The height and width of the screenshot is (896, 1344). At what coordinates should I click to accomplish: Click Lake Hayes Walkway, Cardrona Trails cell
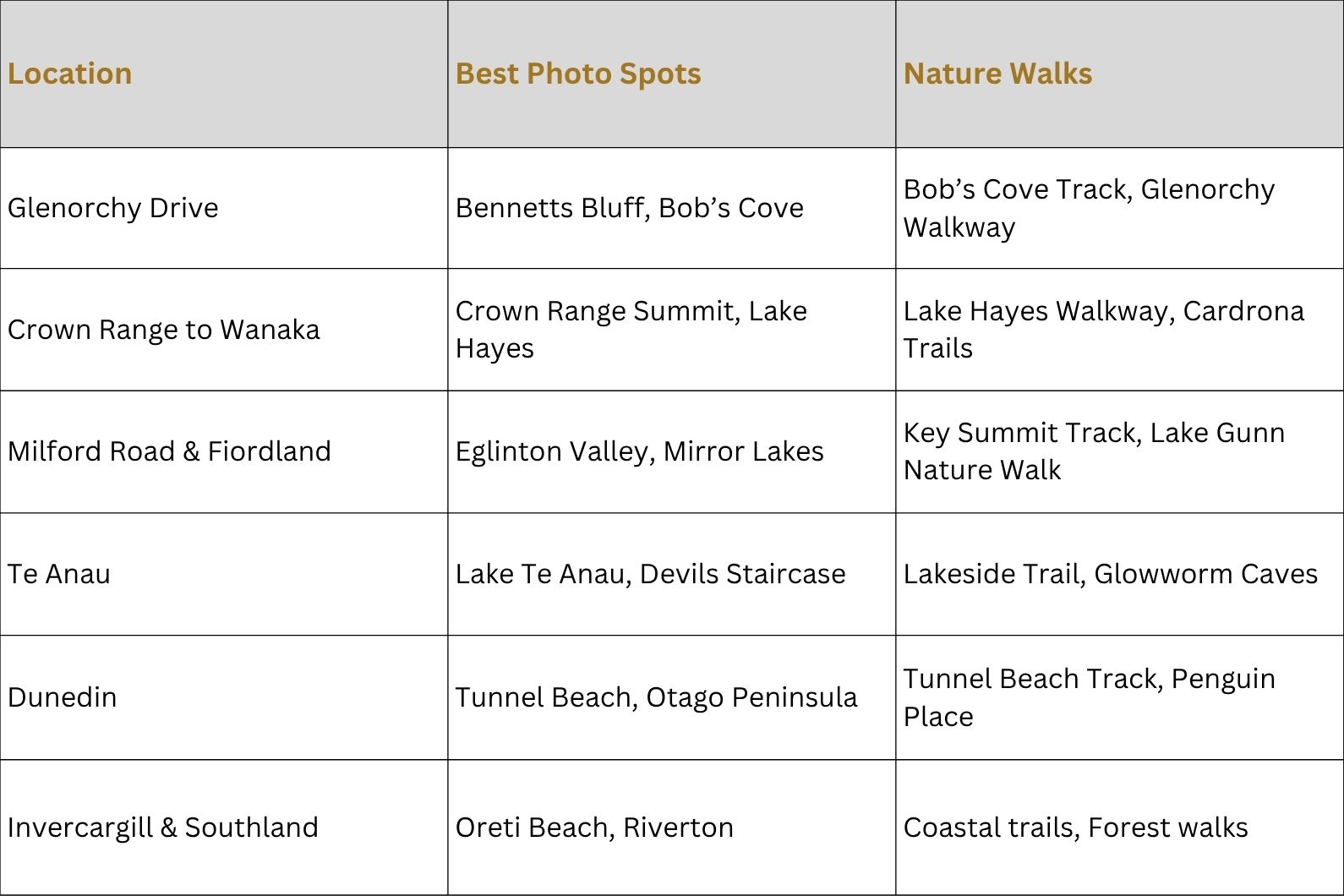point(1119,330)
